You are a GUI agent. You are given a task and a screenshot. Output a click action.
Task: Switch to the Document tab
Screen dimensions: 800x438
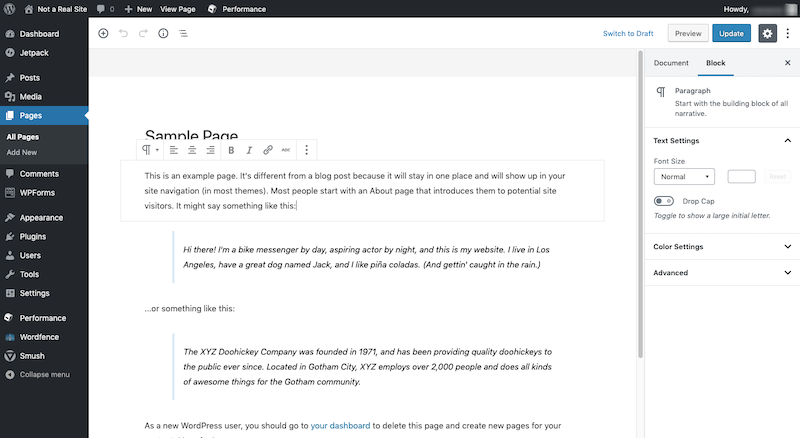tap(670, 63)
